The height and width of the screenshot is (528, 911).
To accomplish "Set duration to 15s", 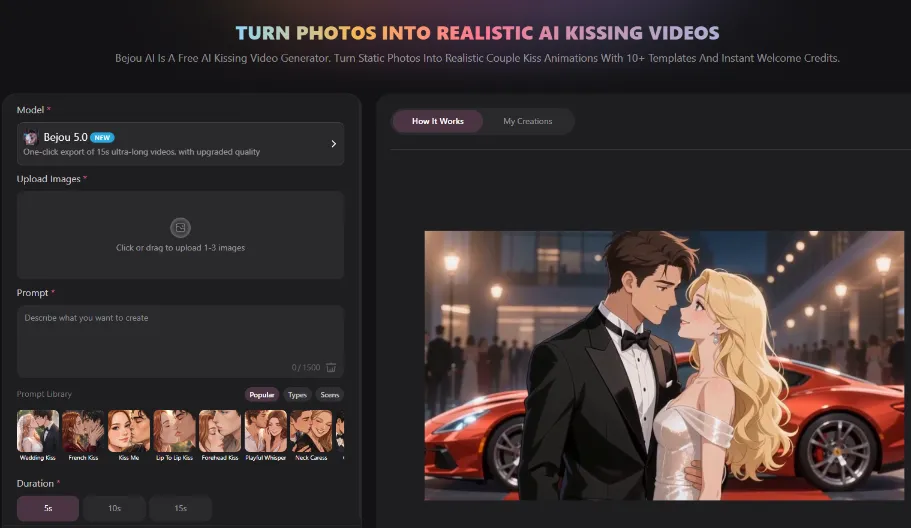I will pos(181,508).
